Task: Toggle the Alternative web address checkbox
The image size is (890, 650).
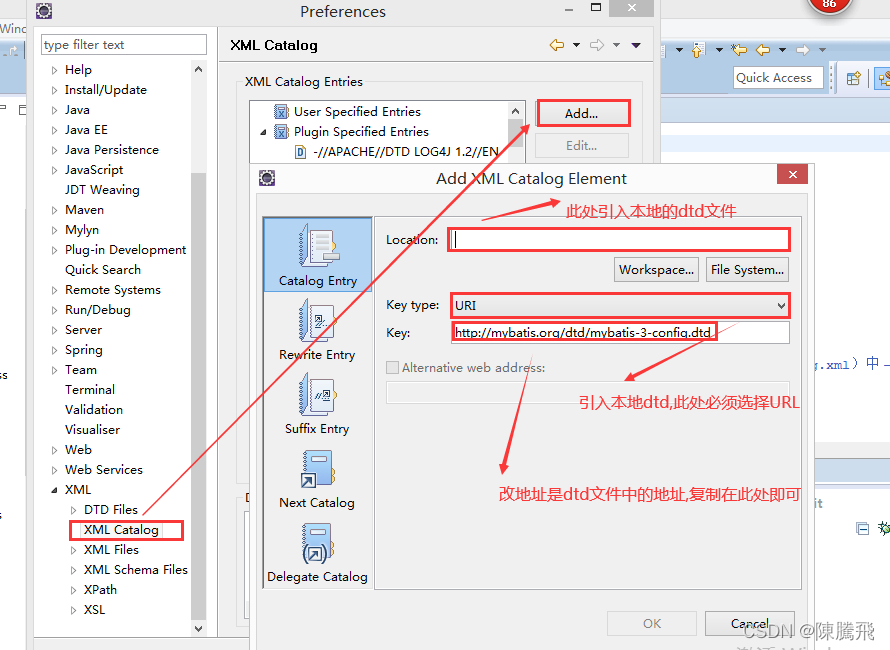Action: coord(392,367)
